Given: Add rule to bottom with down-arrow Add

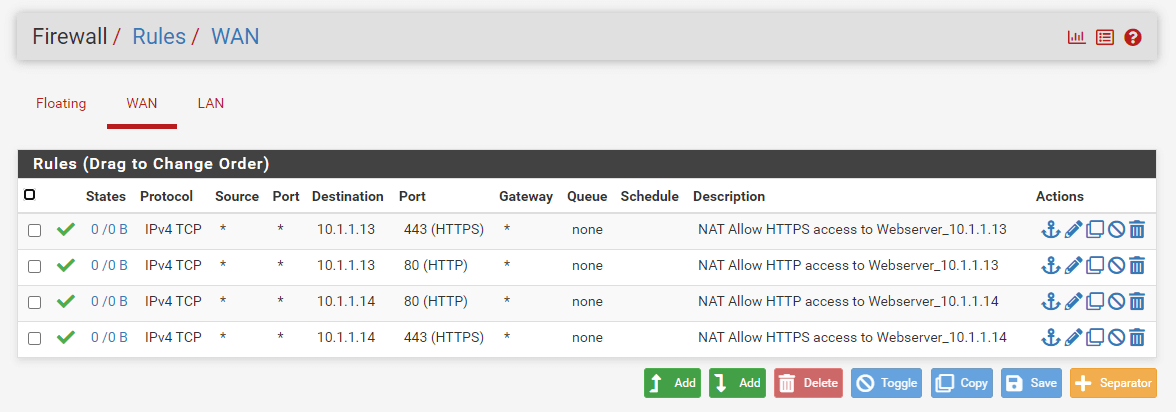Looking at the screenshot, I should tap(737, 383).
